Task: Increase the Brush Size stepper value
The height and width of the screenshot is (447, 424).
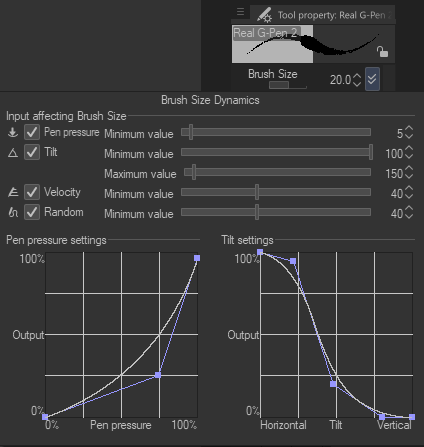Action: point(357,76)
